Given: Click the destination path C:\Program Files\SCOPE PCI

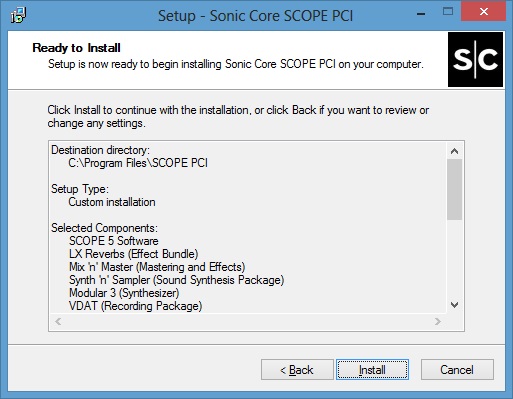Looking at the screenshot, I should pos(138,163).
